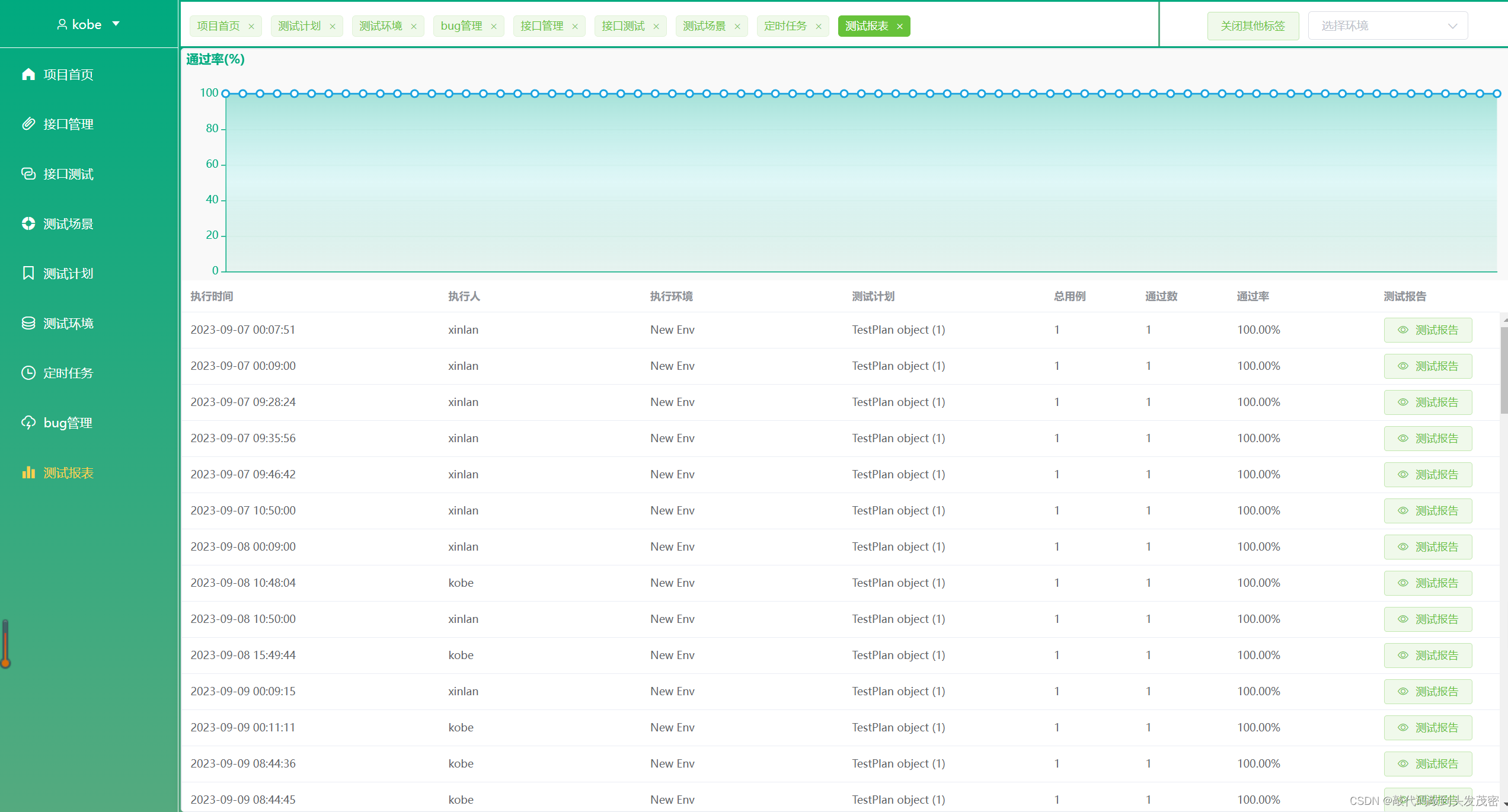View 测试报告 for 2023-09-07 00:07:51 run
Screen dimensions: 1508x812
(1427, 330)
